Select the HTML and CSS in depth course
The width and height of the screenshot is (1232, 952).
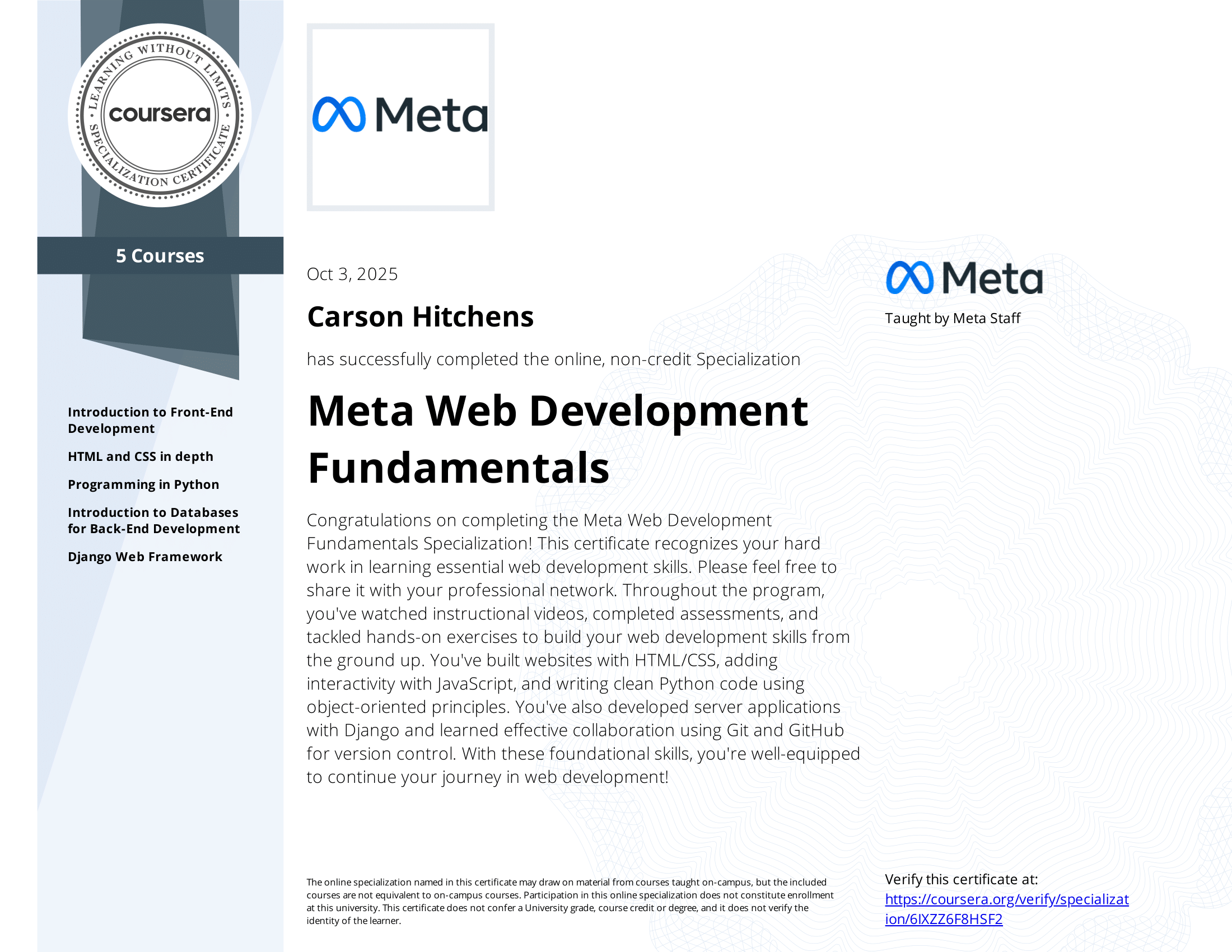point(141,456)
